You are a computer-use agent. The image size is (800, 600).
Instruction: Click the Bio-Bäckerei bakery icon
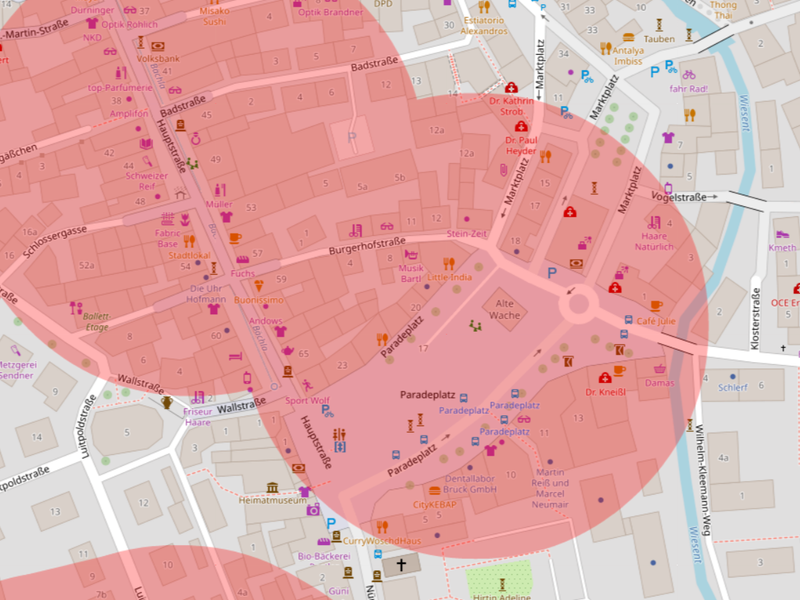tap(323, 542)
